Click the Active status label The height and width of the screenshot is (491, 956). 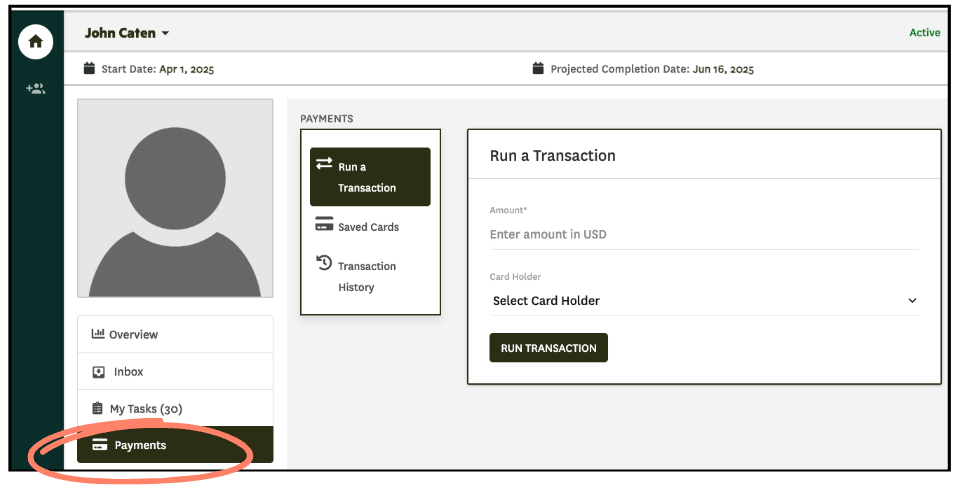click(x=924, y=33)
